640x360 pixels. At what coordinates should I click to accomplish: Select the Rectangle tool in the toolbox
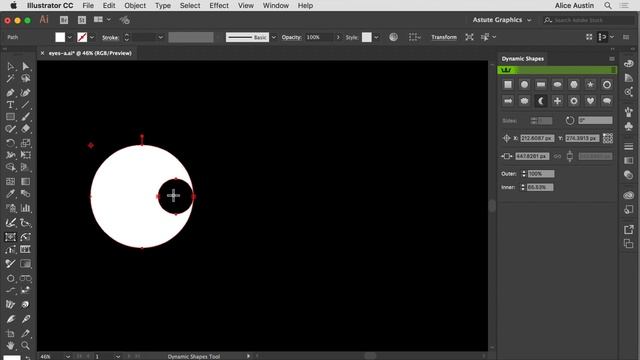(10, 117)
